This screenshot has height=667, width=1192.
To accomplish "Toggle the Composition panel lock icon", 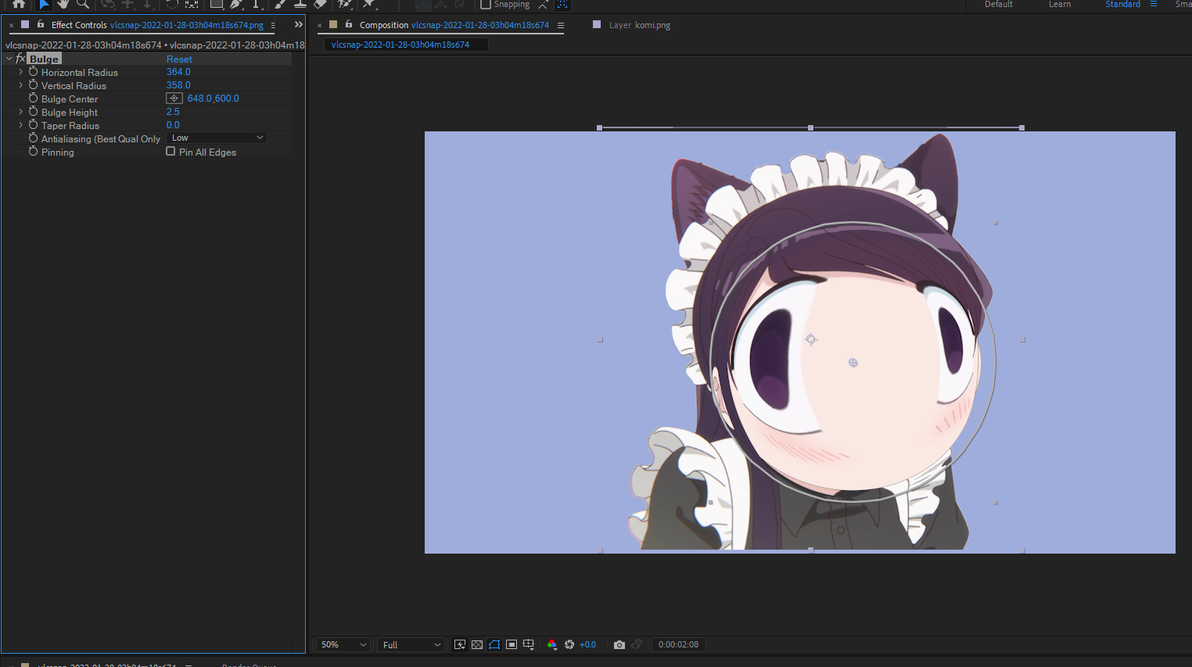I will 349,24.
